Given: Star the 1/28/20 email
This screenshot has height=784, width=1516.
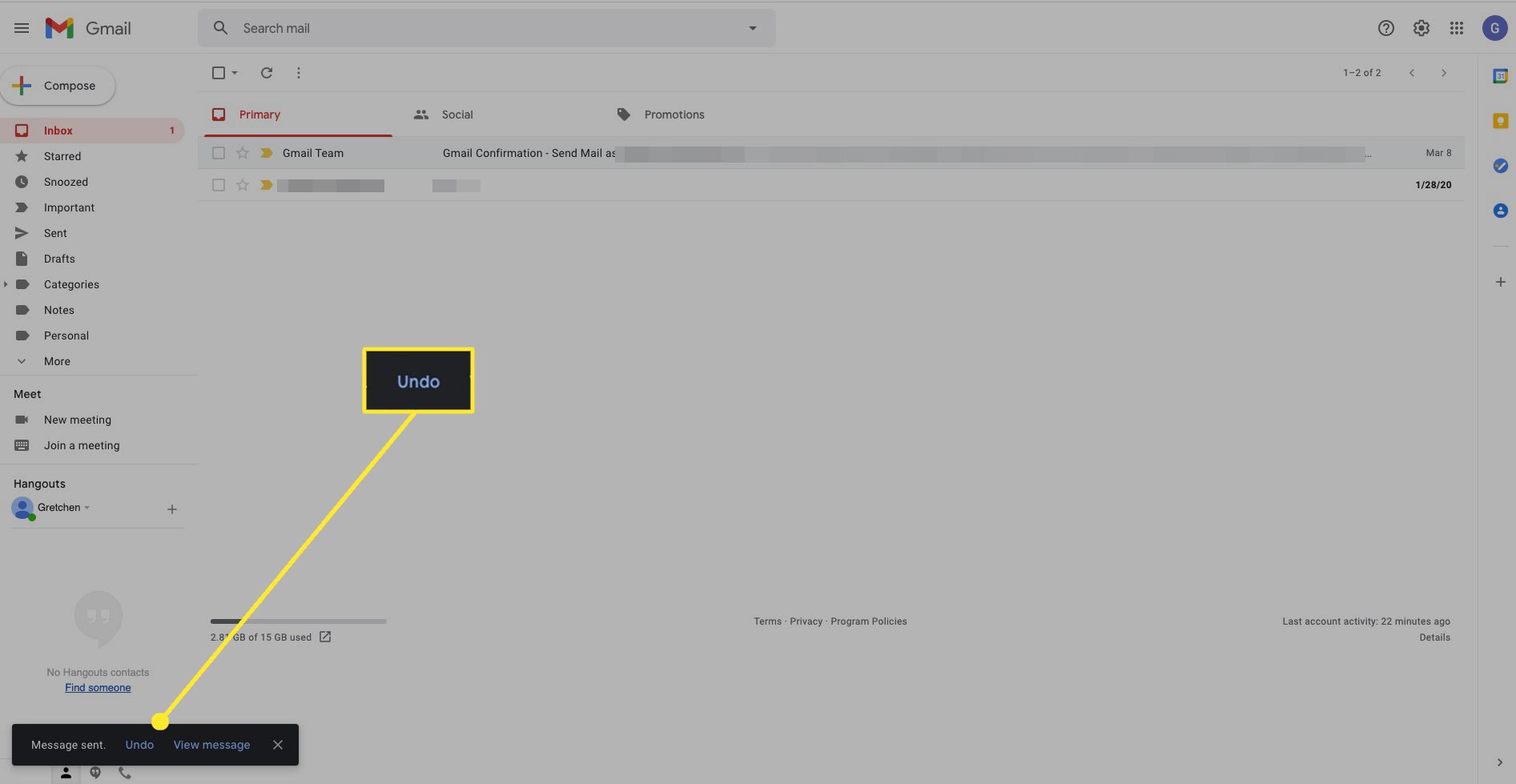Looking at the screenshot, I should [243, 185].
